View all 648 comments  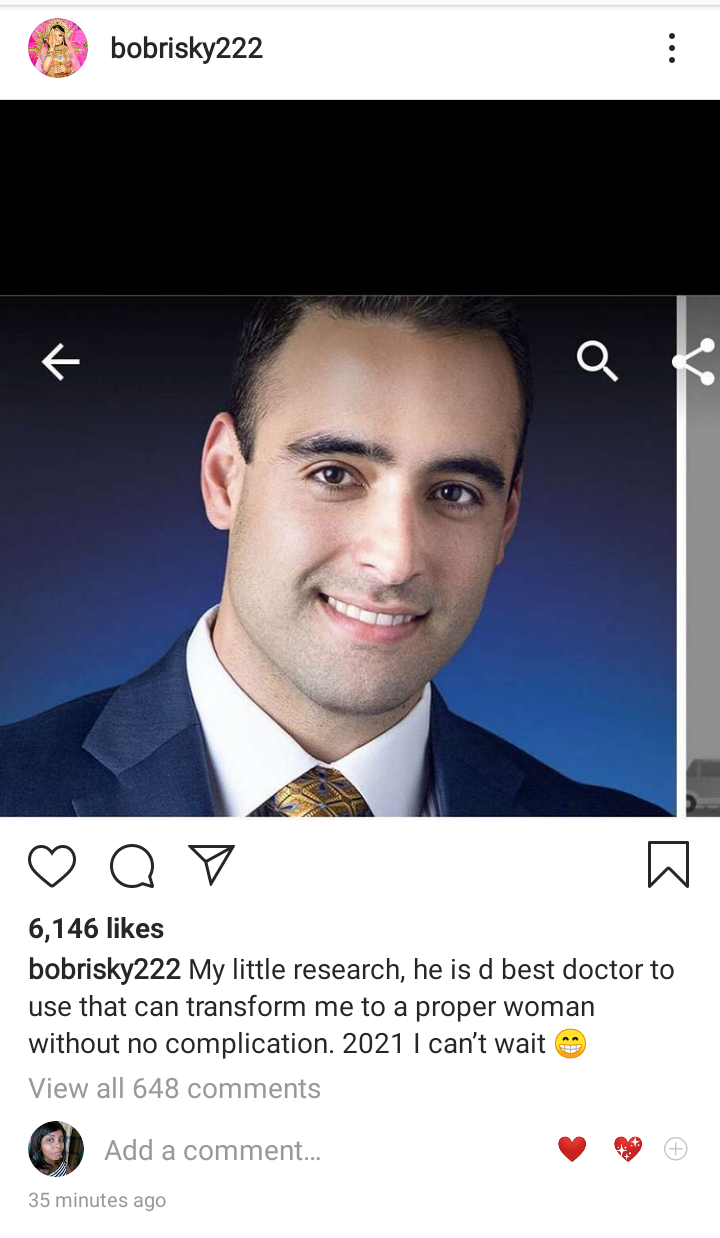pos(175,1088)
